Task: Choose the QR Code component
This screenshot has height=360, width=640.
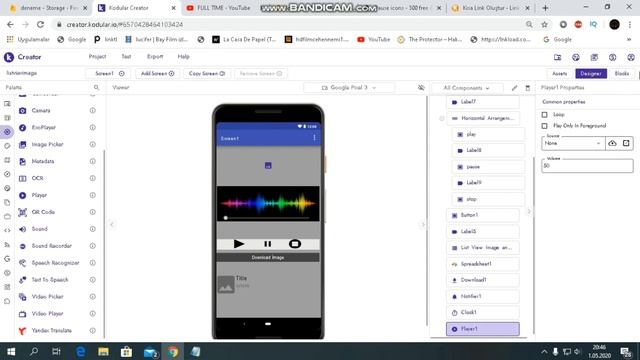Action: pyautogui.click(x=43, y=212)
